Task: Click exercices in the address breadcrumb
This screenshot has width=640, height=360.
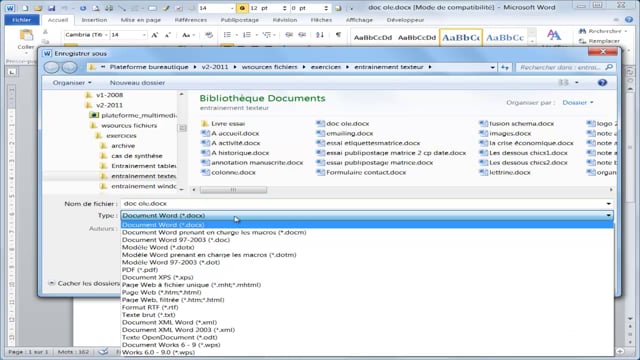Action: (x=326, y=67)
